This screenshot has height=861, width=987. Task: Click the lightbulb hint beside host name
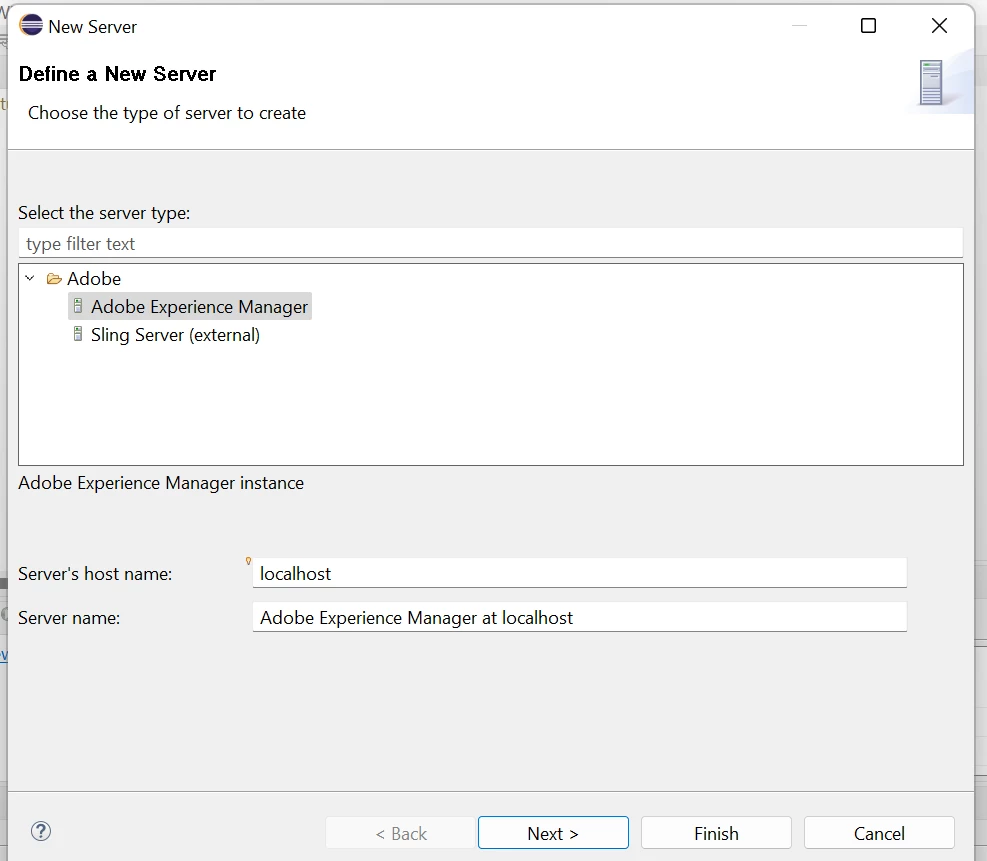pos(249,562)
